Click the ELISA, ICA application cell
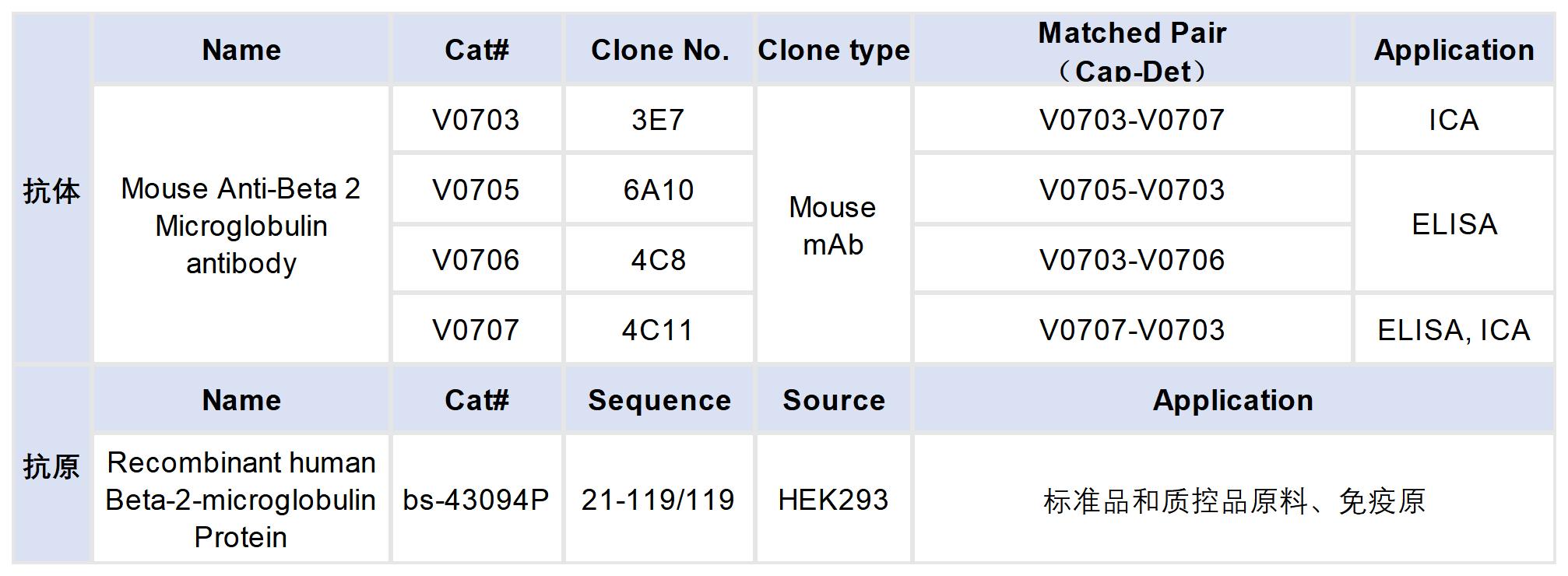 pyautogui.click(x=1453, y=330)
